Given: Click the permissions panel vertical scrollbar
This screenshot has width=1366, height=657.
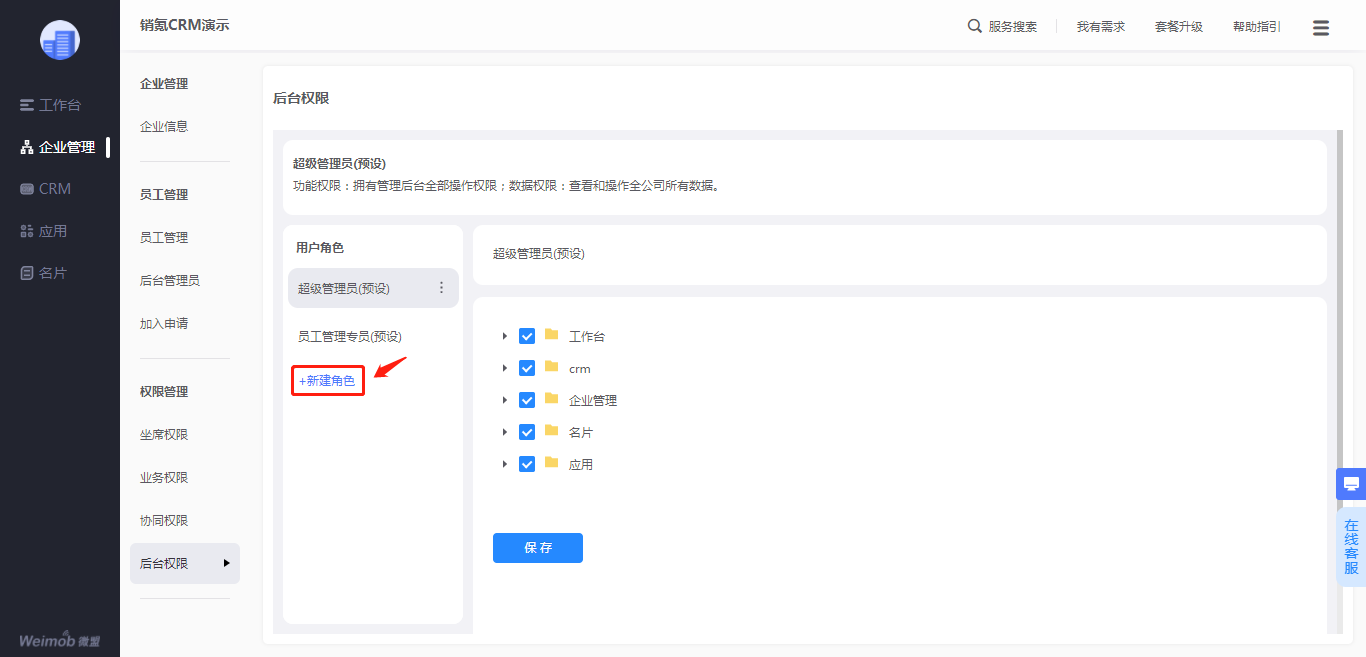Looking at the screenshot, I should click(x=1340, y=380).
